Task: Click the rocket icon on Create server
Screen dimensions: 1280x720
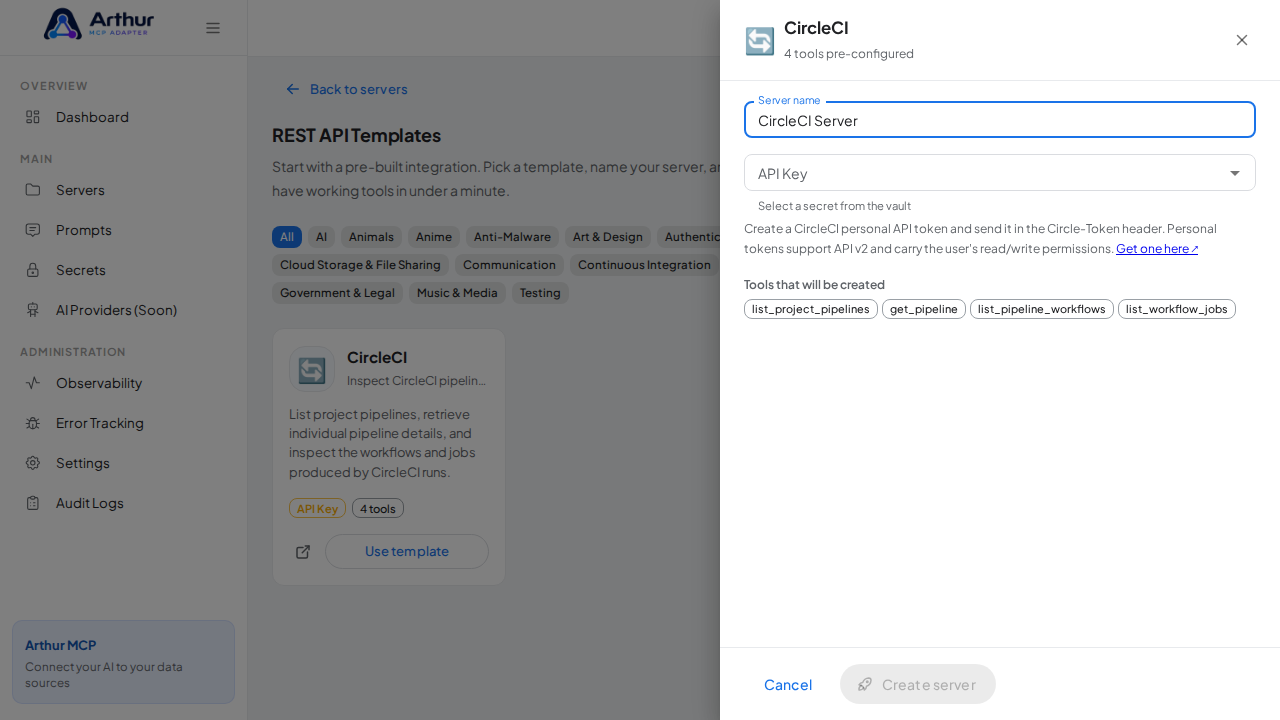Action: tap(865, 684)
